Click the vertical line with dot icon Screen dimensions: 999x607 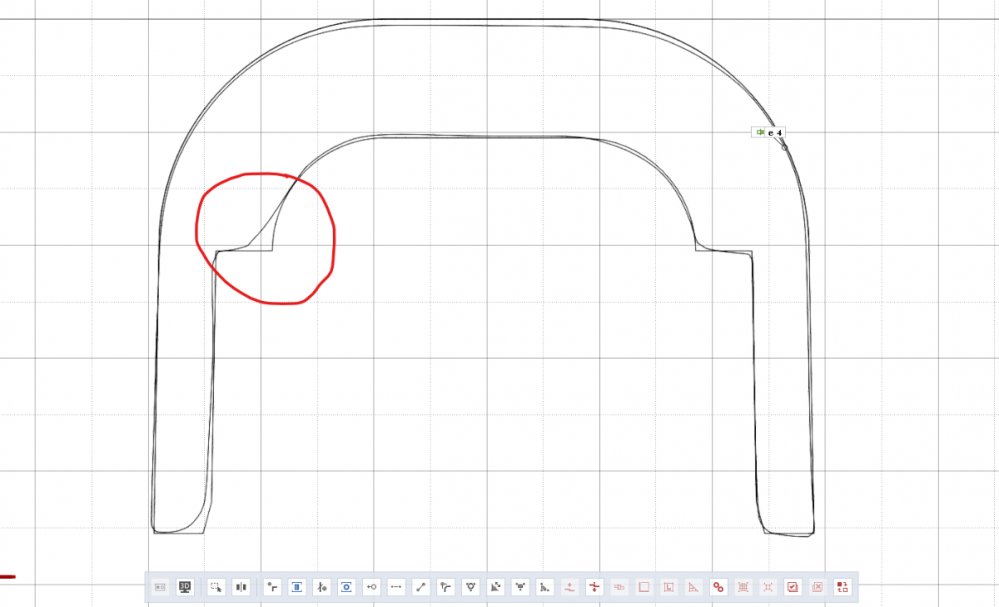click(322, 587)
